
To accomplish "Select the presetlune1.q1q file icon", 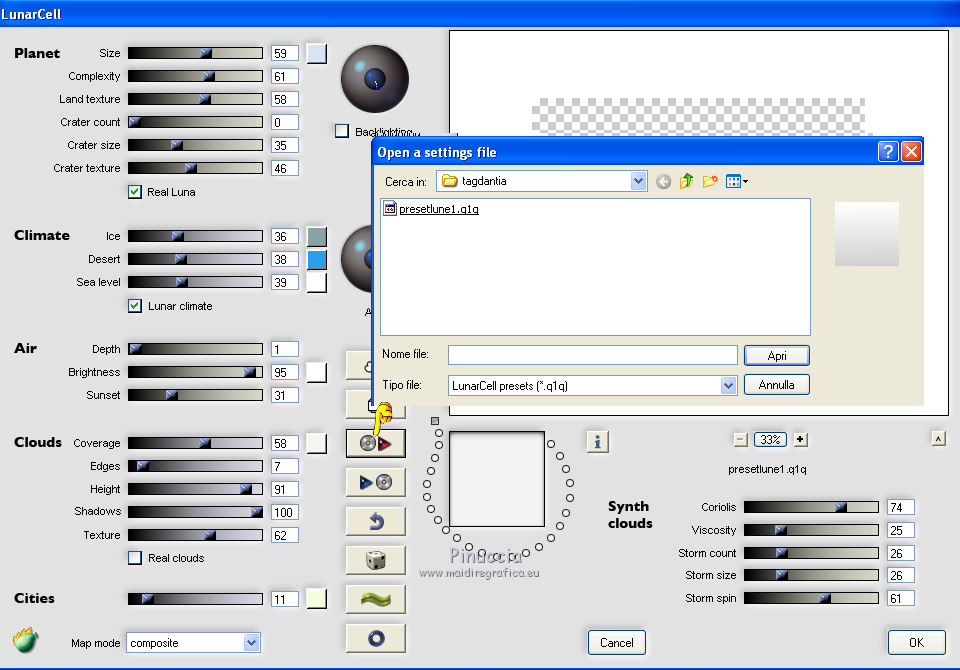I will pos(389,208).
